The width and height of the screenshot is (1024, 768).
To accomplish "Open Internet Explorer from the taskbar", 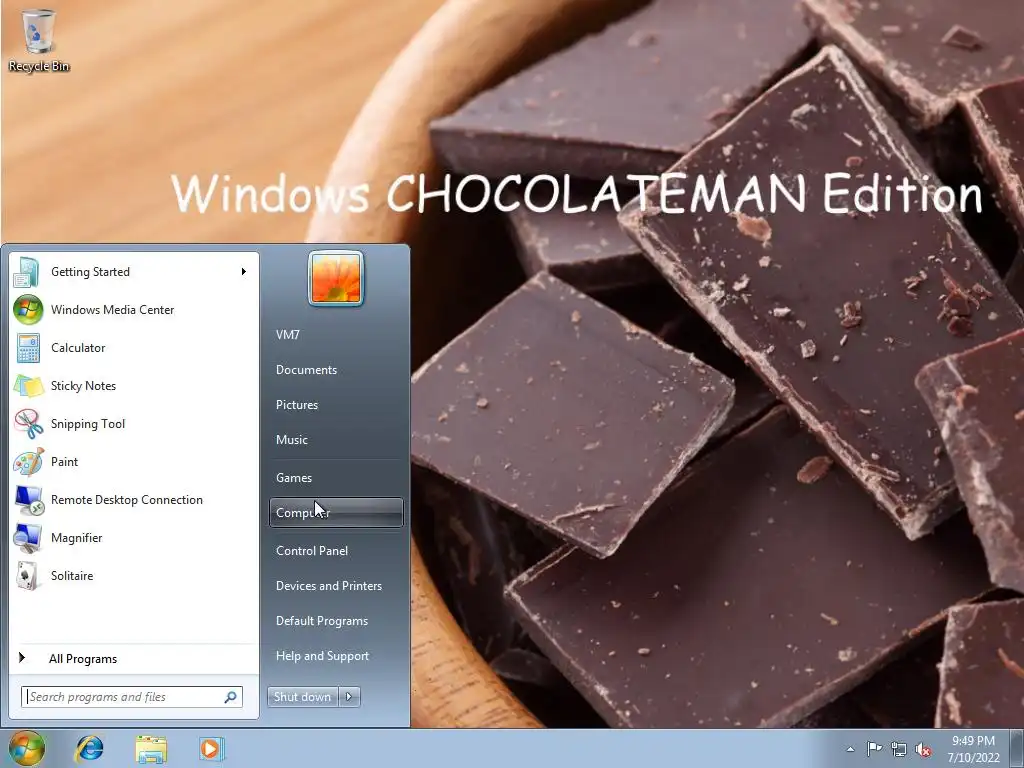I will click(89, 748).
